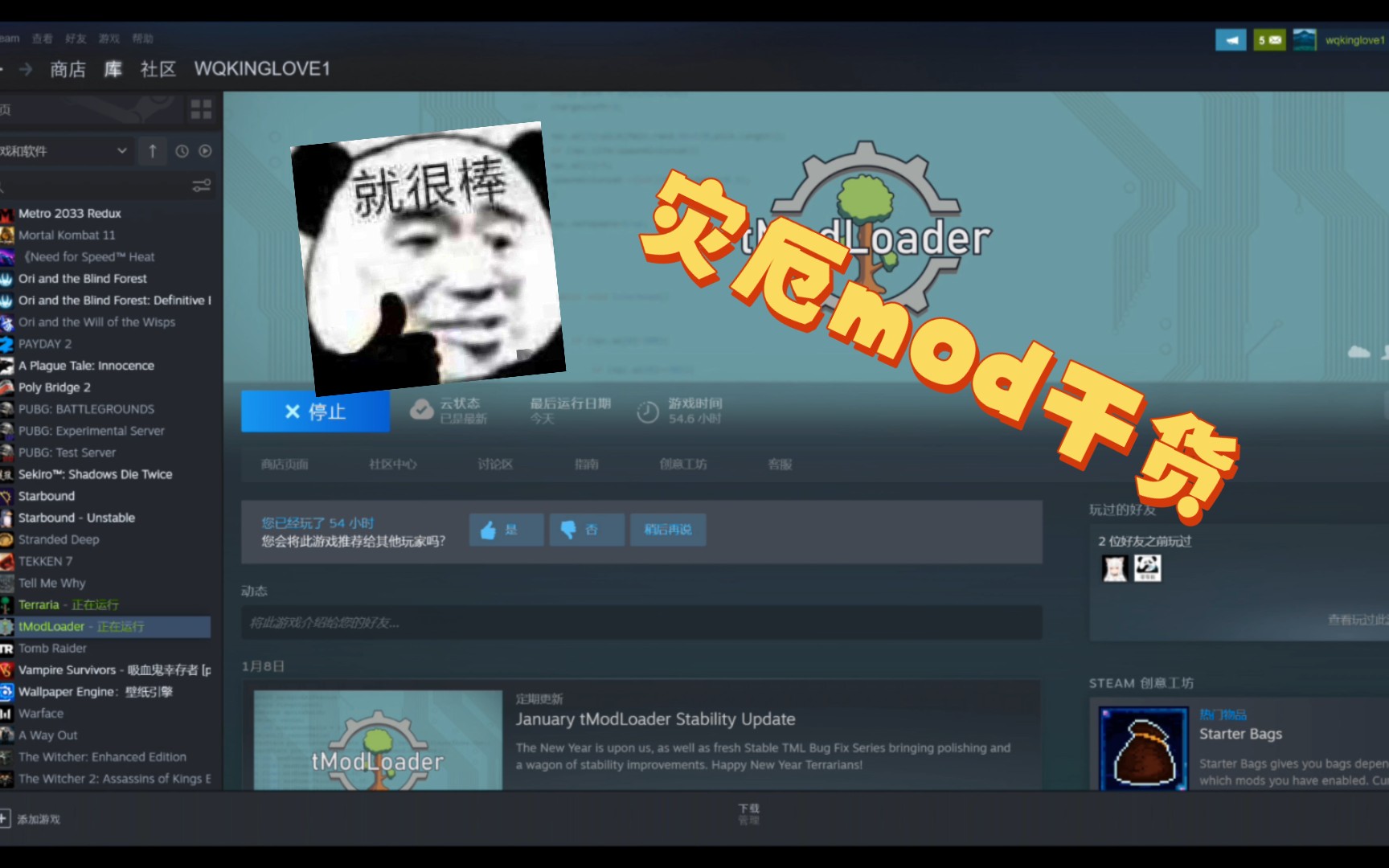The width and height of the screenshot is (1389, 868).
Task: Click the Support link in game nav
Action: point(780,465)
